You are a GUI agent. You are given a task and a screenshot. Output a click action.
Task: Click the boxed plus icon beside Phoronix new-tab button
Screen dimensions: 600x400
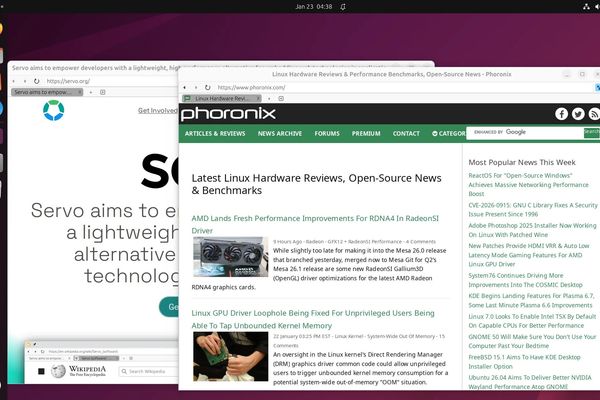coord(281,98)
